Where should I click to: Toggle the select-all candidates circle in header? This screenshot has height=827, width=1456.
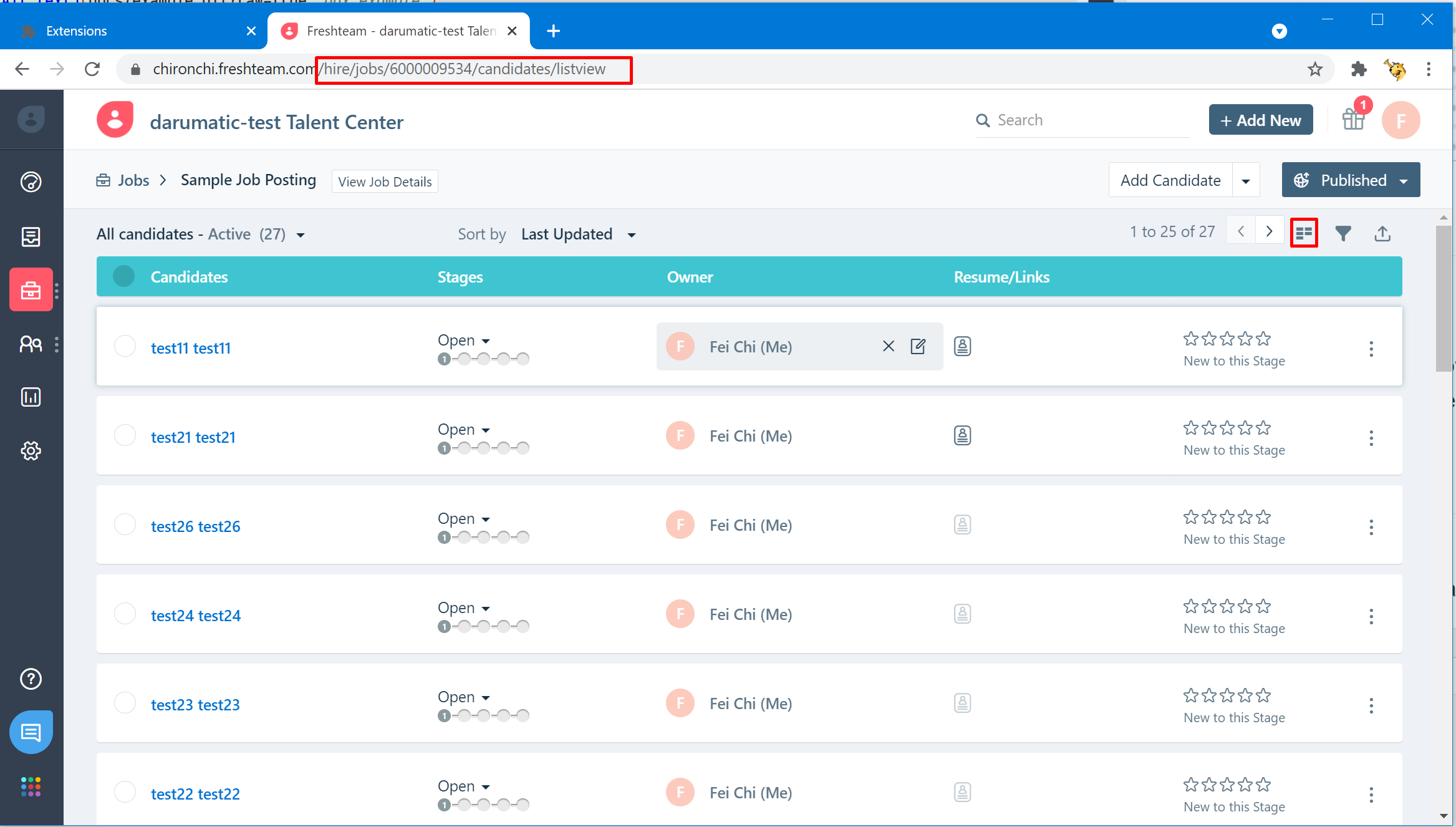pyautogui.click(x=123, y=276)
